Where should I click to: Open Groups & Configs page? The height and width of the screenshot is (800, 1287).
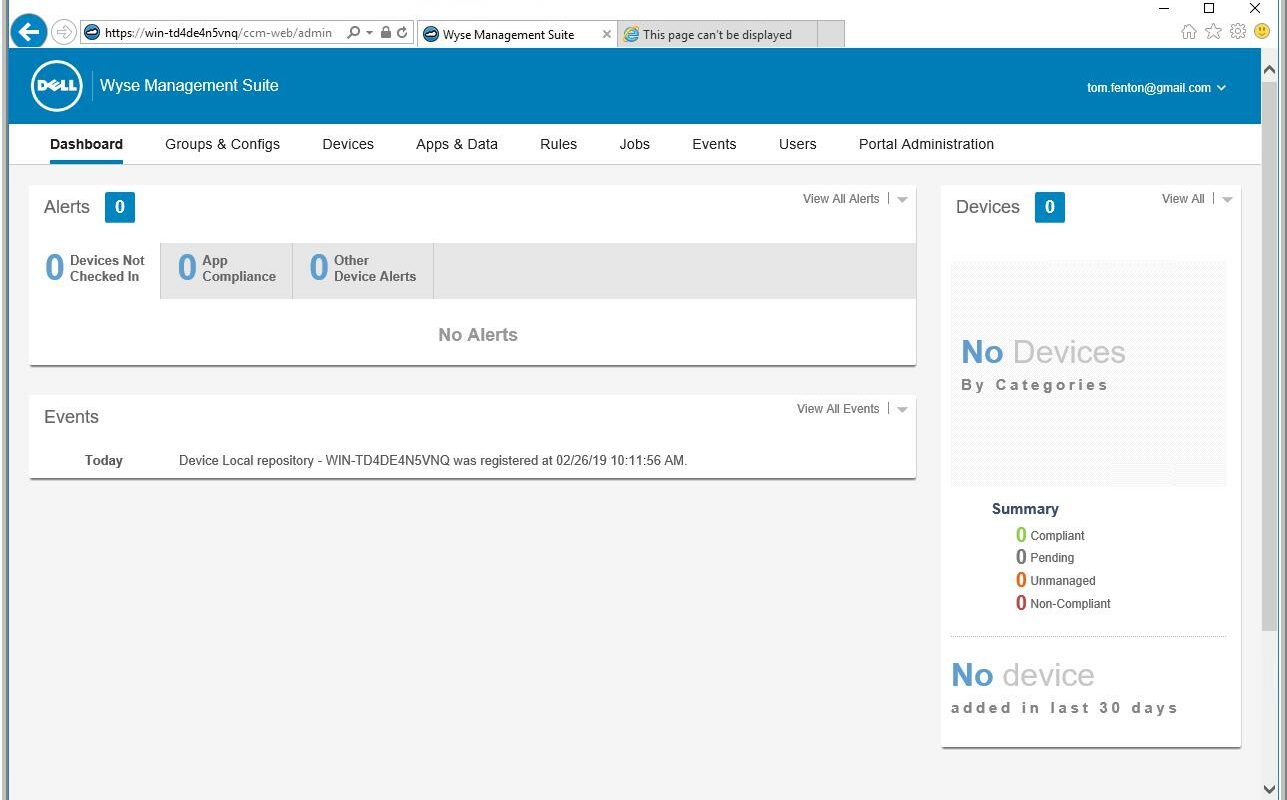(222, 144)
